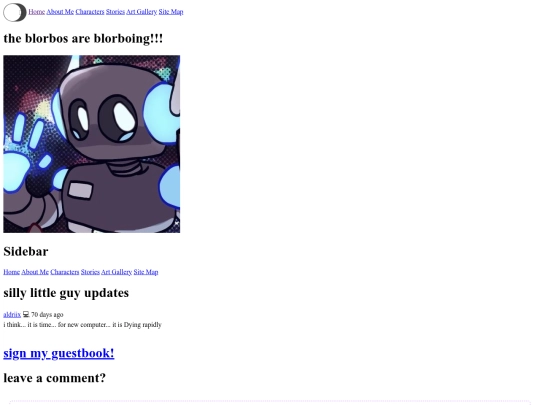Viewport: 540px width, 405px height.
Task: Open About Me in the top navigation
Action: (60, 12)
